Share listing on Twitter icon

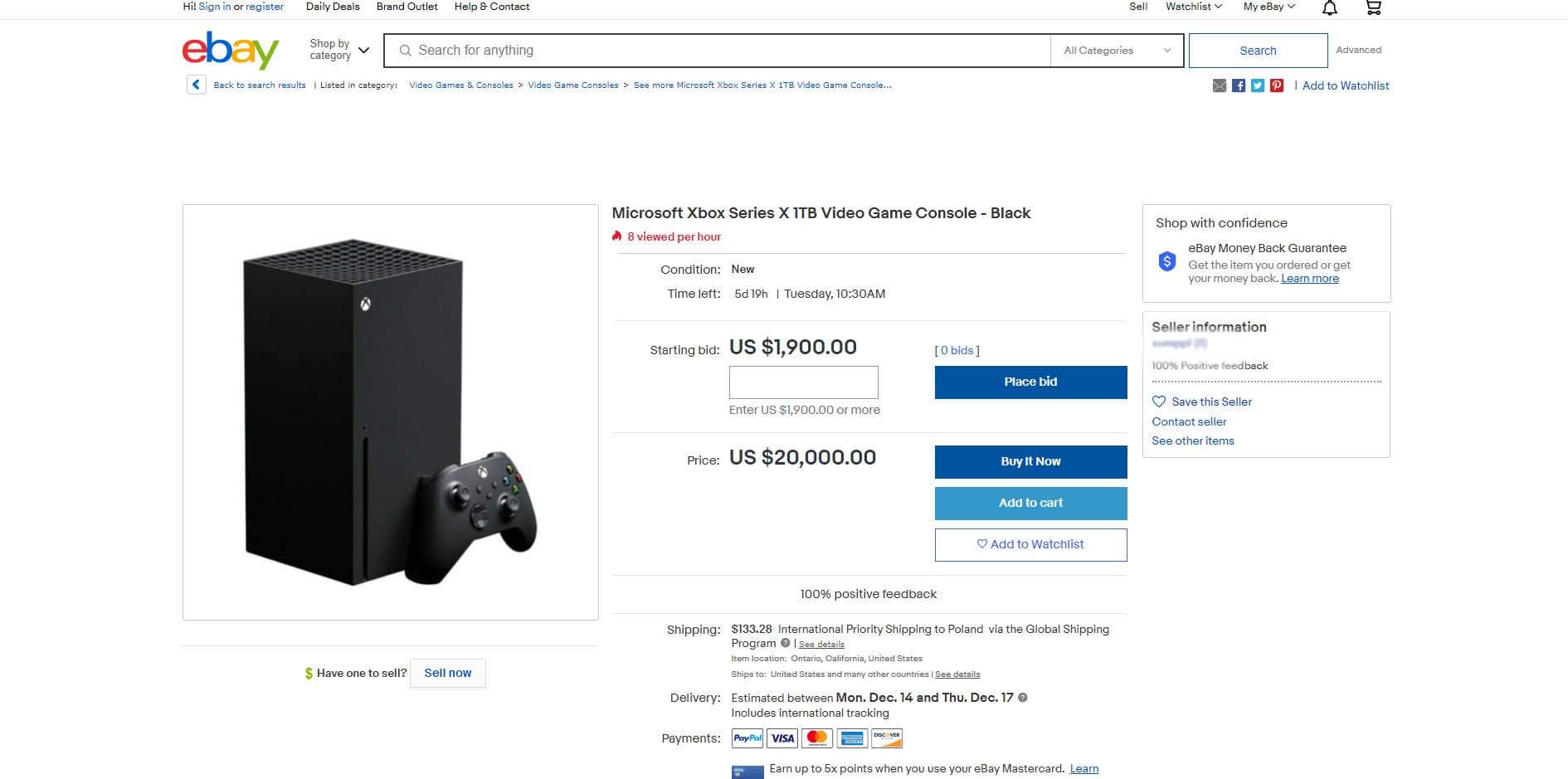pos(1258,85)
